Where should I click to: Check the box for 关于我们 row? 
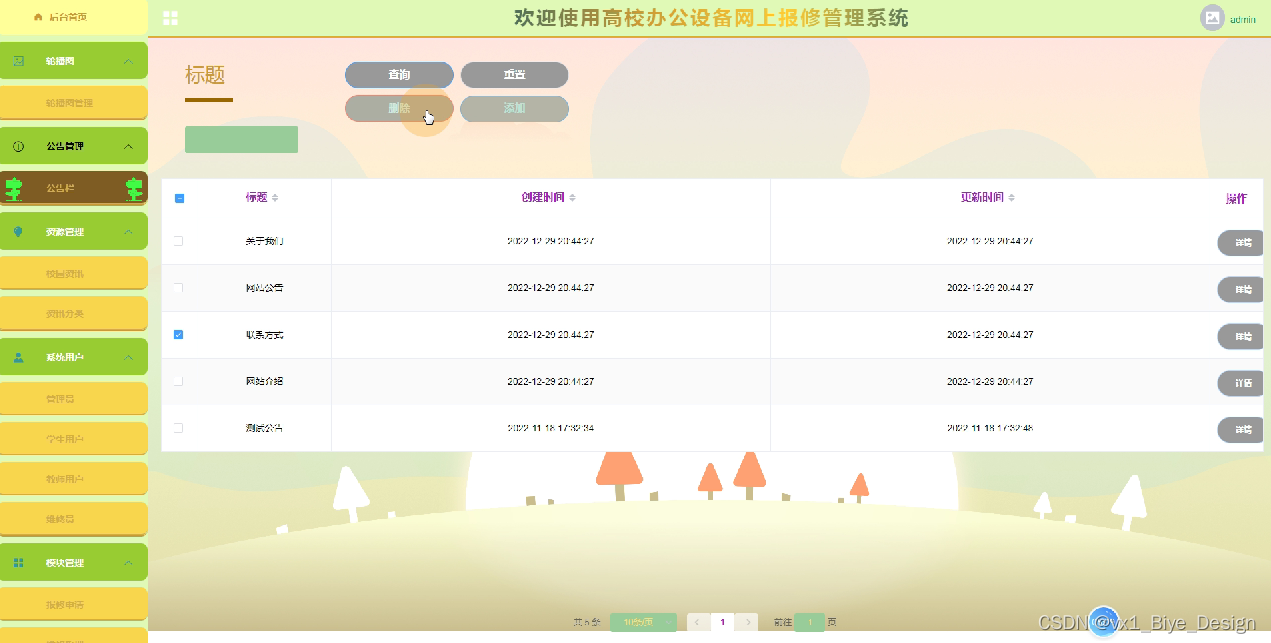(x=179, y=241)
